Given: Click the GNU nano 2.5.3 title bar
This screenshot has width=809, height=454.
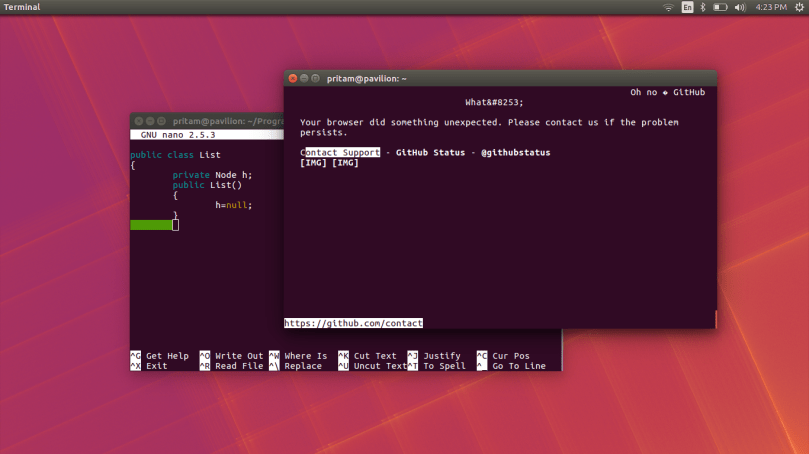Looking at the screenshot, I should point(206,135).
